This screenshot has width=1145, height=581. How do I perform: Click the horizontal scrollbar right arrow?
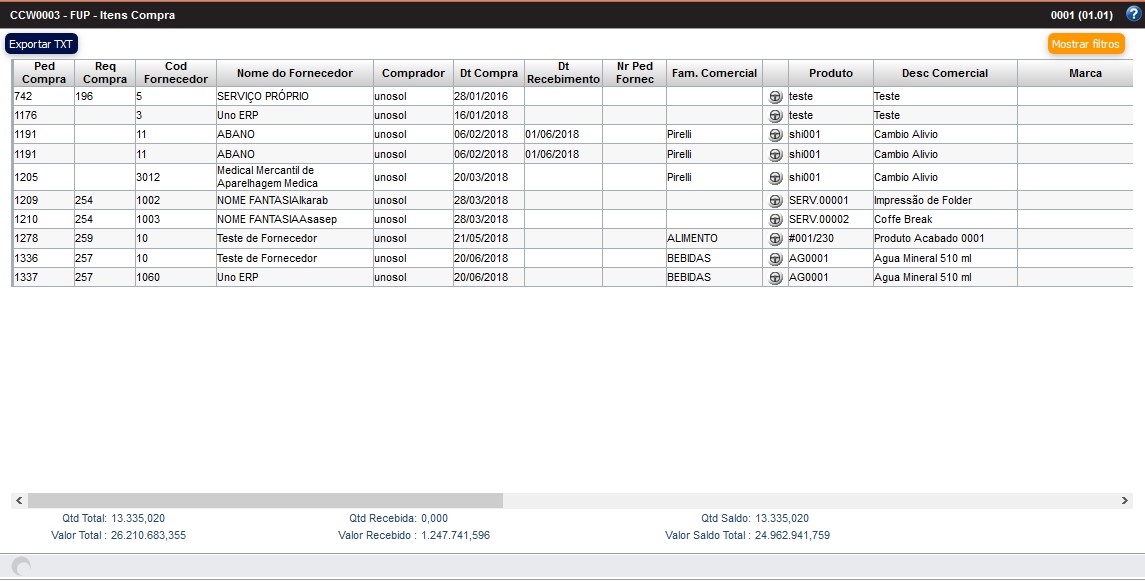pyautogui.click(x=1126, y=500)
